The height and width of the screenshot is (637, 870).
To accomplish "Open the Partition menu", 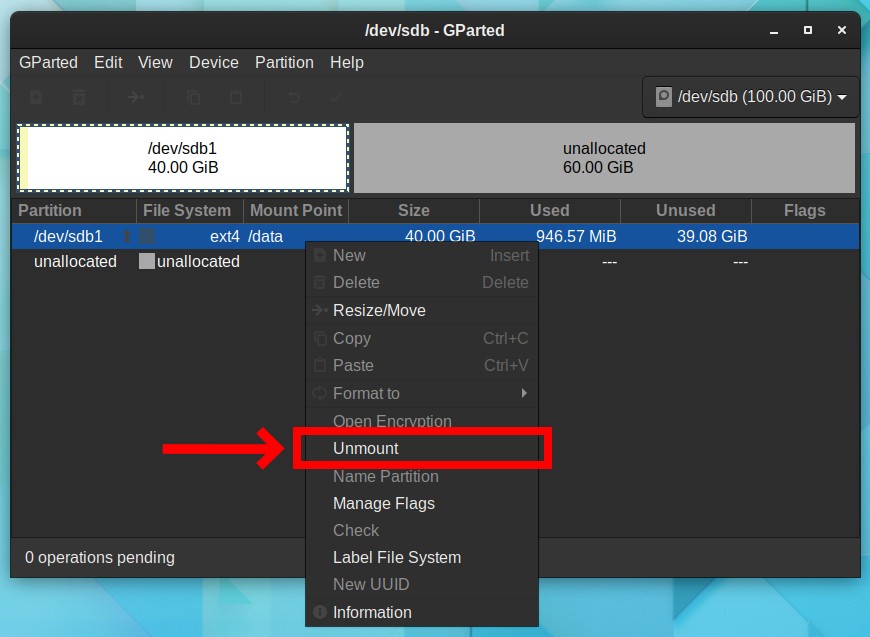I will (x=284, y=62).
